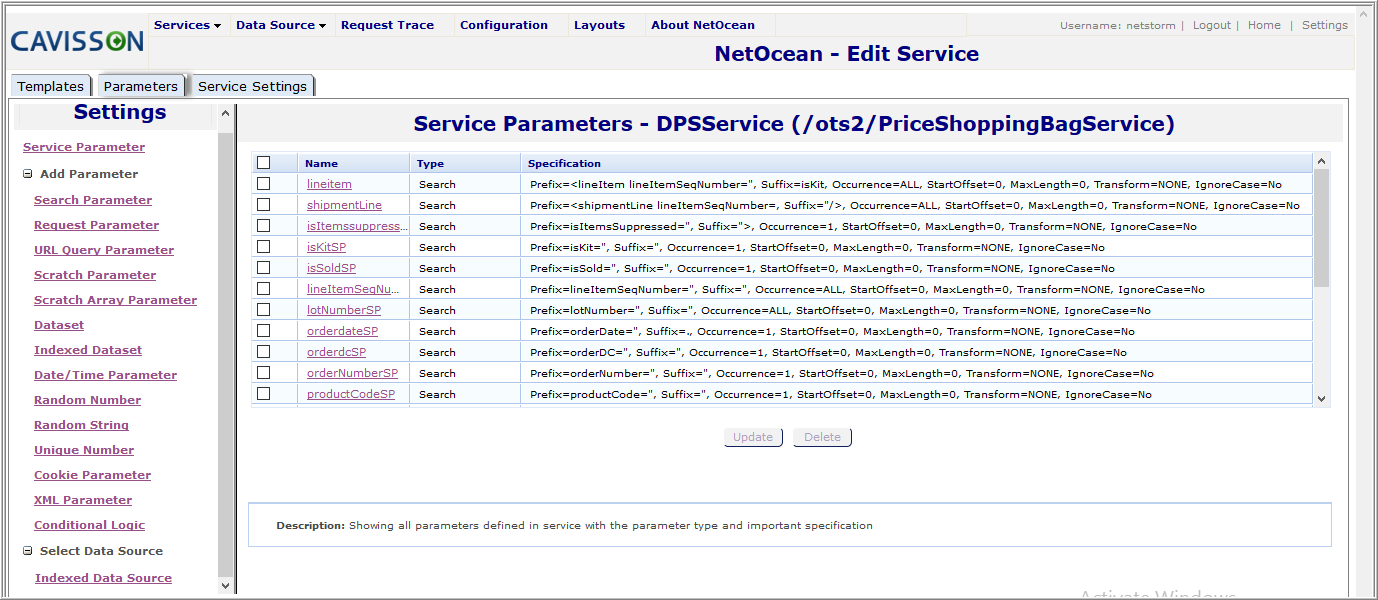Screen dimensions: 1378x600
Task: Collapse the Select Data Source section
Action: 27,551
